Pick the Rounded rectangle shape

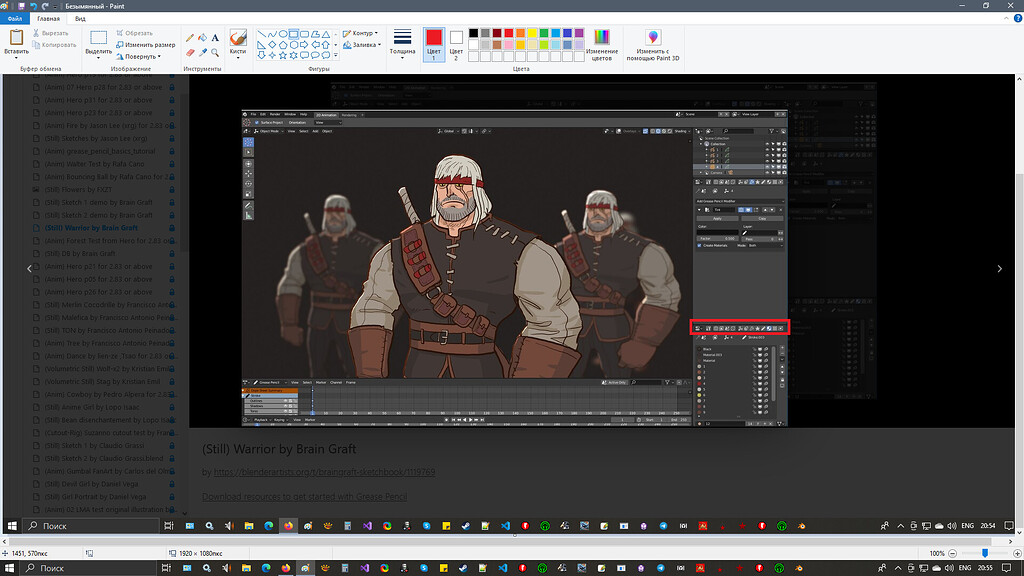tap(304, 34)
